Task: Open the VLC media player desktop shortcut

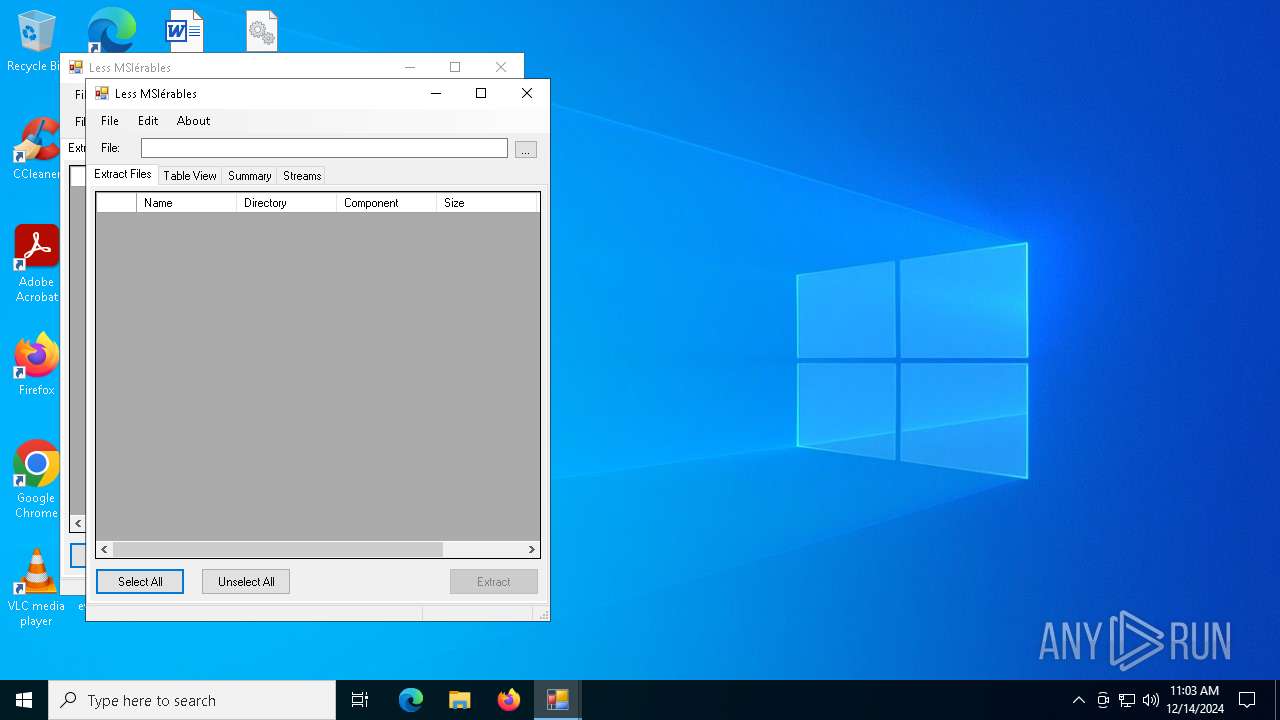Action: [36, 588]
